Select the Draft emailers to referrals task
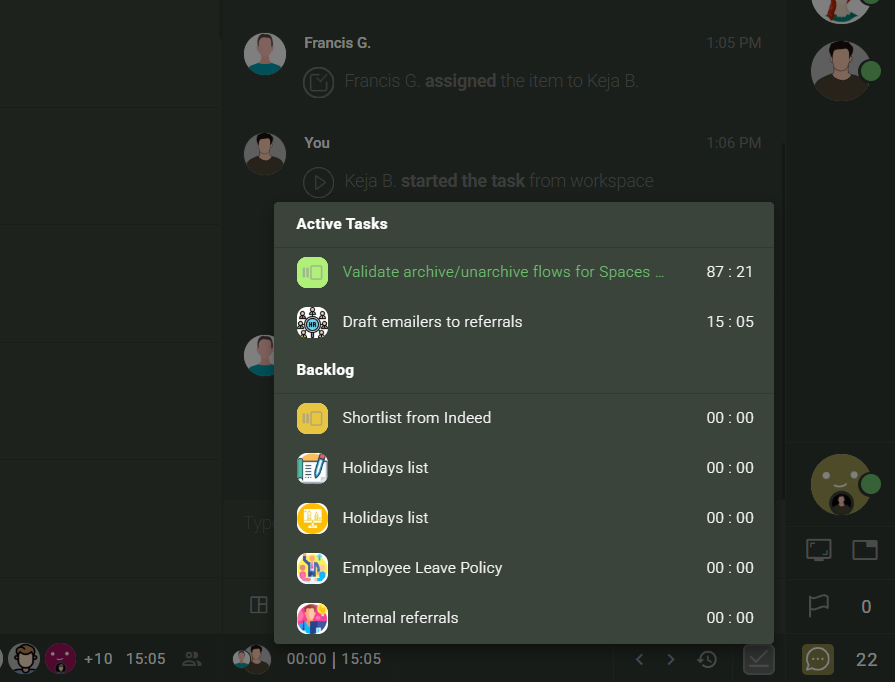895x682 pixels. (x=432, y=322)
